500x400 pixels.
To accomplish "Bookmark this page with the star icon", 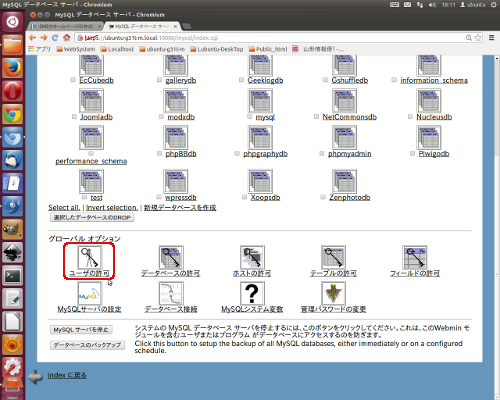I will pos(478,38).
